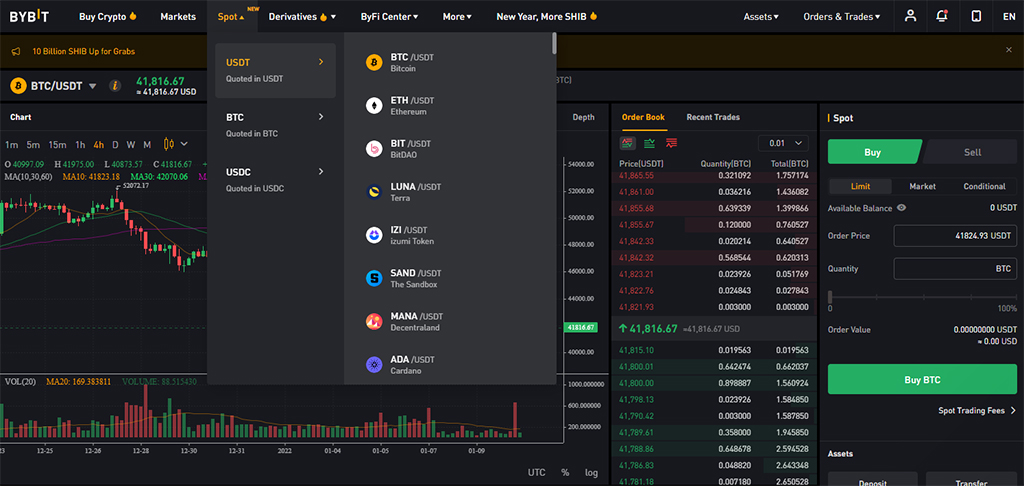Screen dimensions: 1024x486
Task: Click the Ethereum coin icon
Action: 374,106
